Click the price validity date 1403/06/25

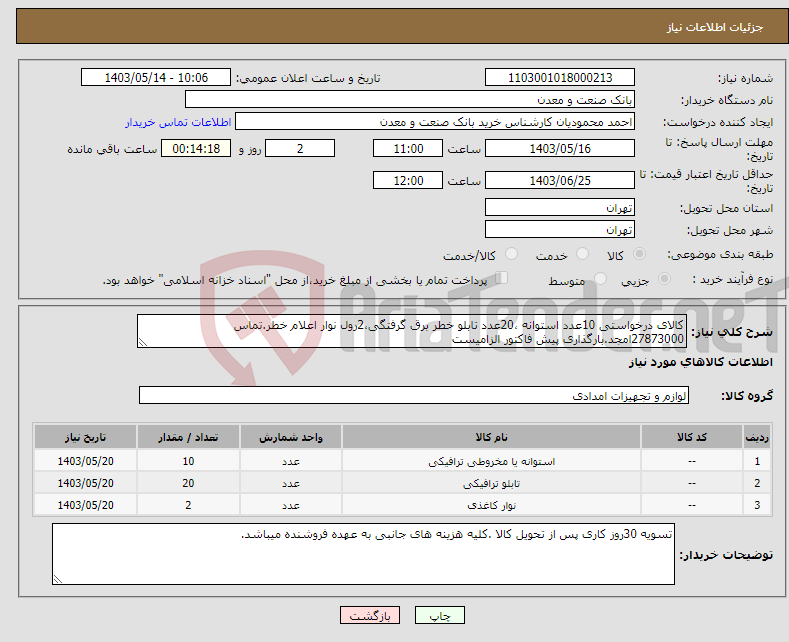(x=560, y=180)
